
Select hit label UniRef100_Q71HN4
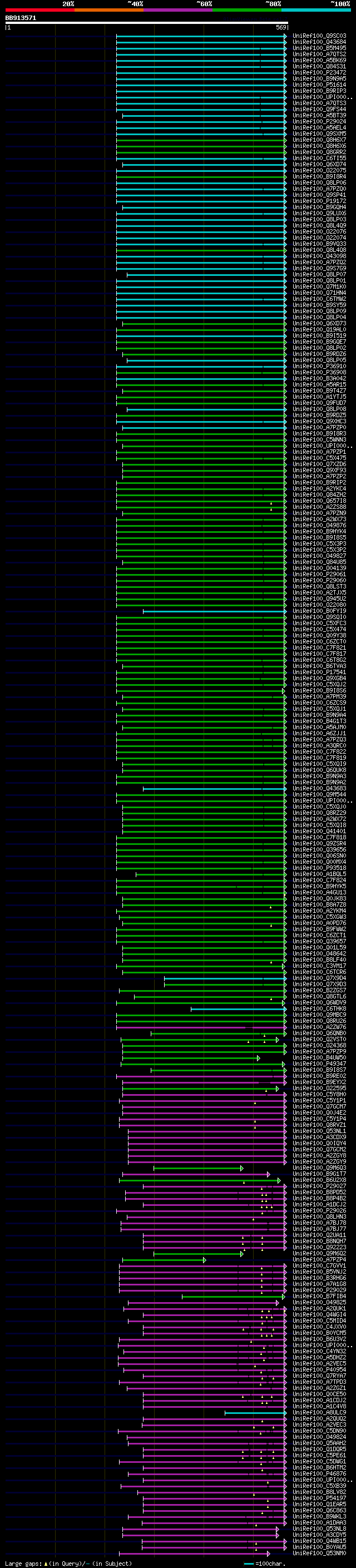[x=319, y=293]
